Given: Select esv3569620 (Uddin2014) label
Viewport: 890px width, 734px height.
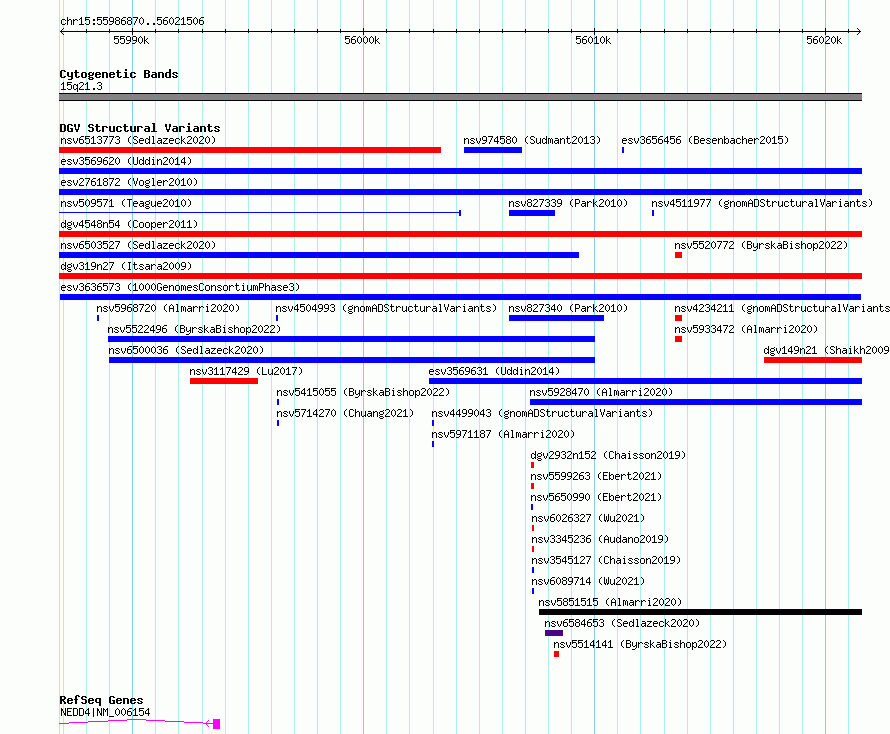Looking at the screenshot, I should point(126,161).
